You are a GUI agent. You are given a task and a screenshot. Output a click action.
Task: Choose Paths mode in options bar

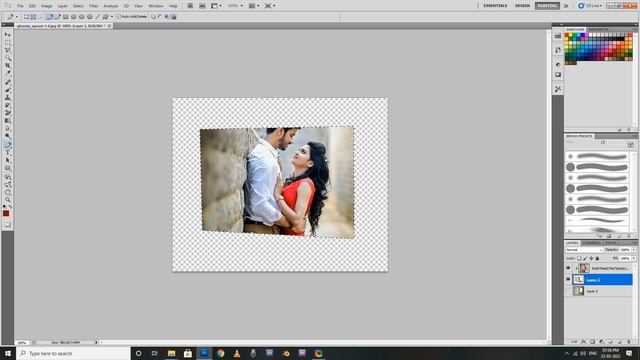(x=33, y=17)
